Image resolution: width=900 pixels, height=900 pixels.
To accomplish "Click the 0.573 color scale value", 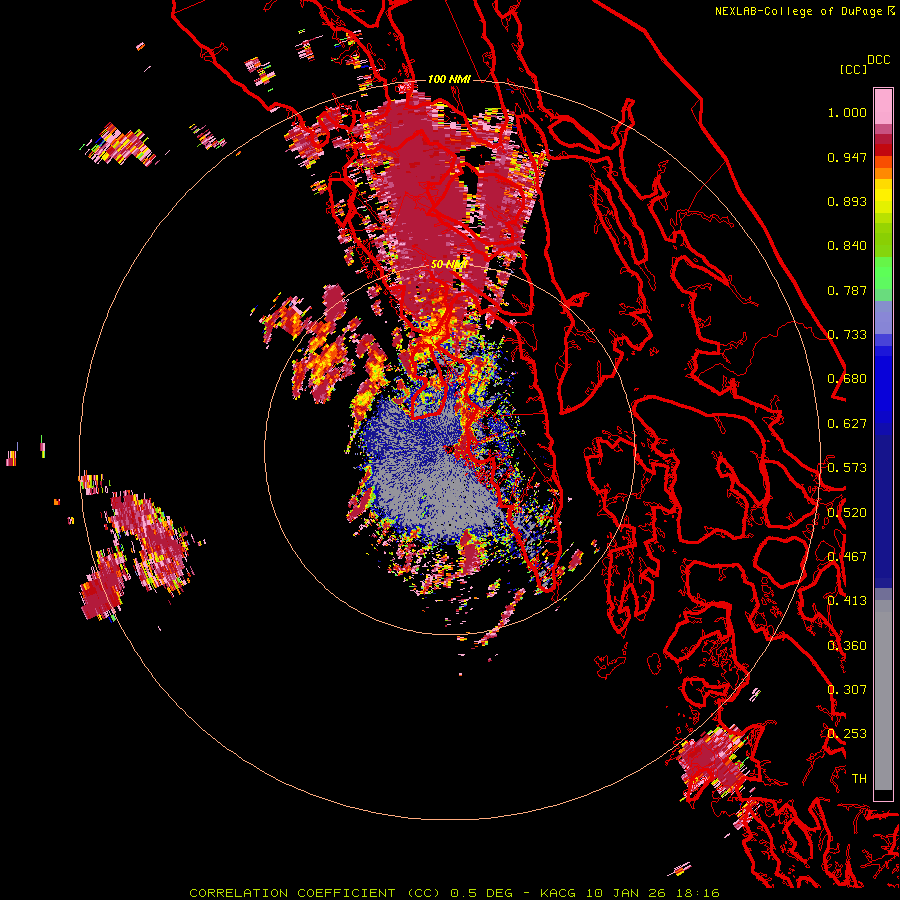I will point(847,468).
